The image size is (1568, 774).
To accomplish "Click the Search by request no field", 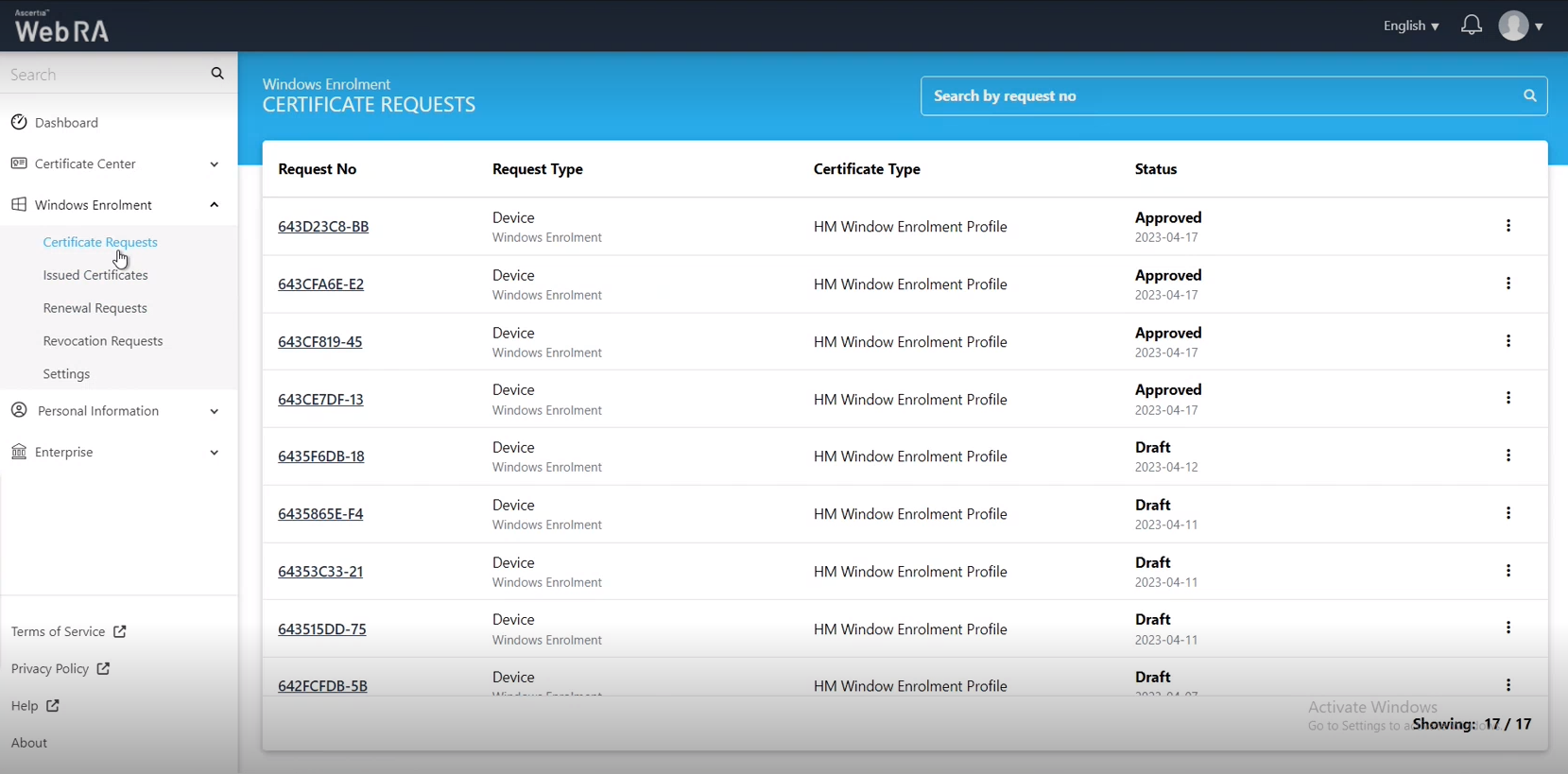I will (1219, 95).
